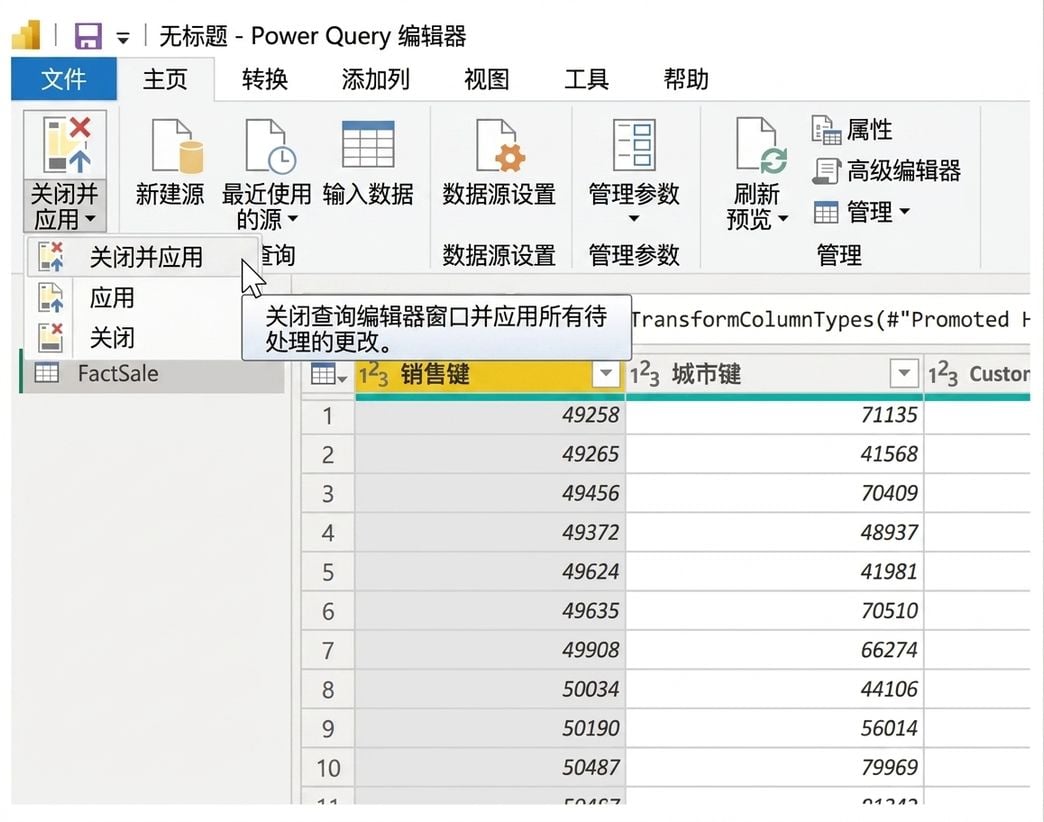Viewport: 1044px width, 822px height.
Task: Select row number 10
Action: 328,768
